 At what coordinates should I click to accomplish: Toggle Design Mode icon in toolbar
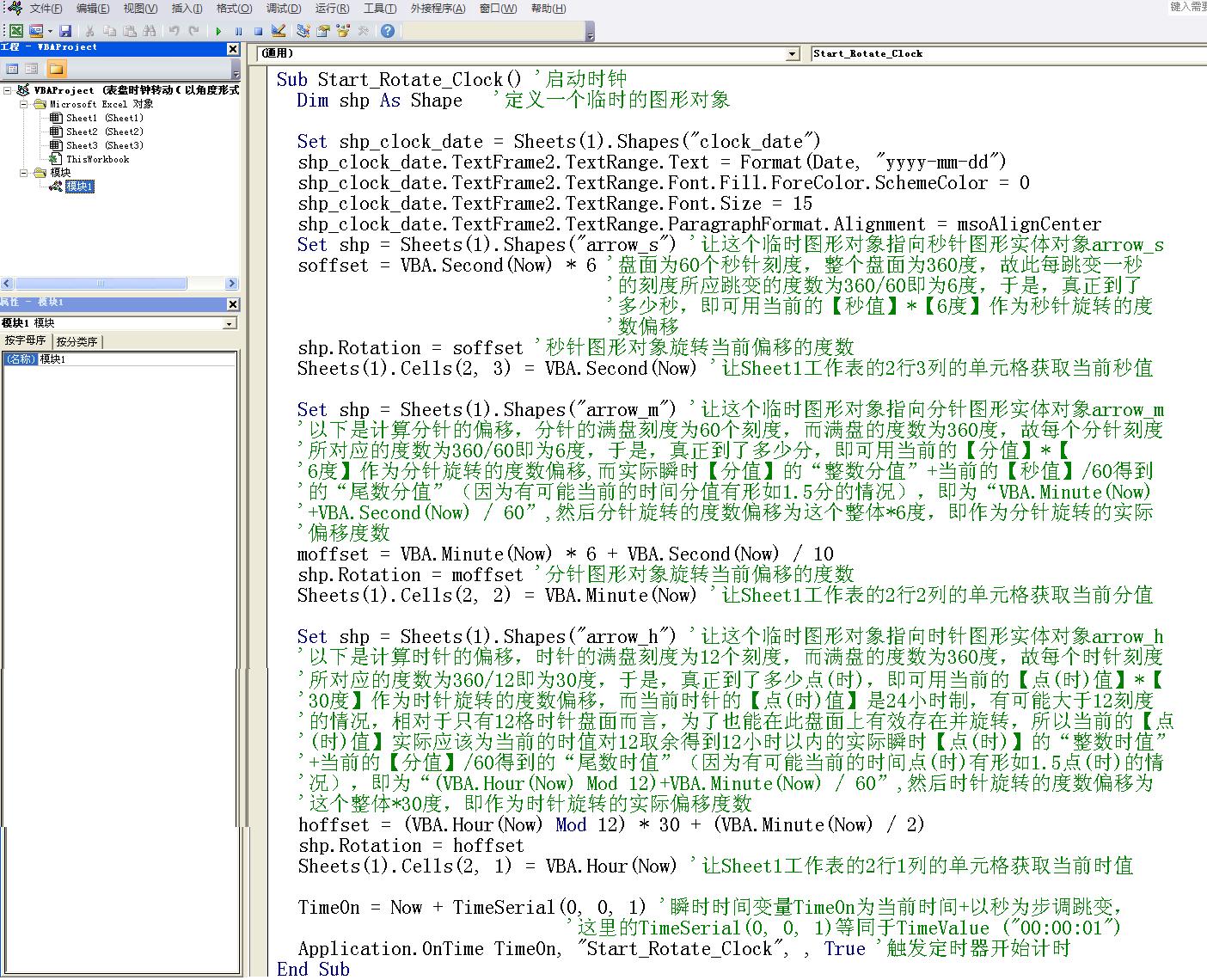tap(279, 31)
